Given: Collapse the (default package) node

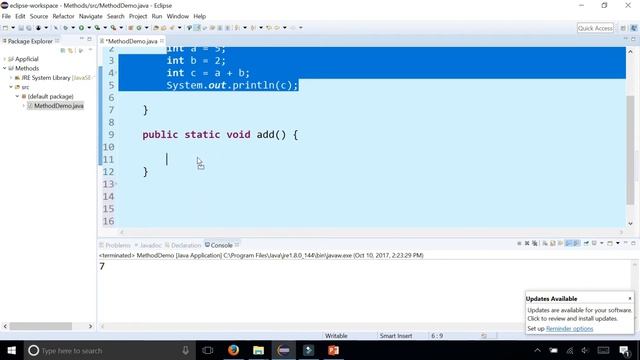Looking at the screenshot, I should coord(18,96).
